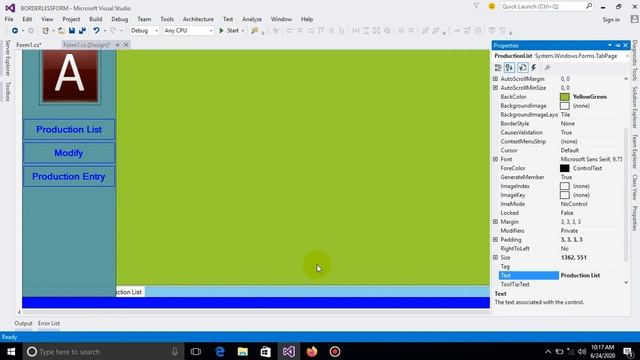The width and height of the screenshot is (640, 360).
Task: Open the ProductionList object selector dropdown
Action: pos(627,56)
